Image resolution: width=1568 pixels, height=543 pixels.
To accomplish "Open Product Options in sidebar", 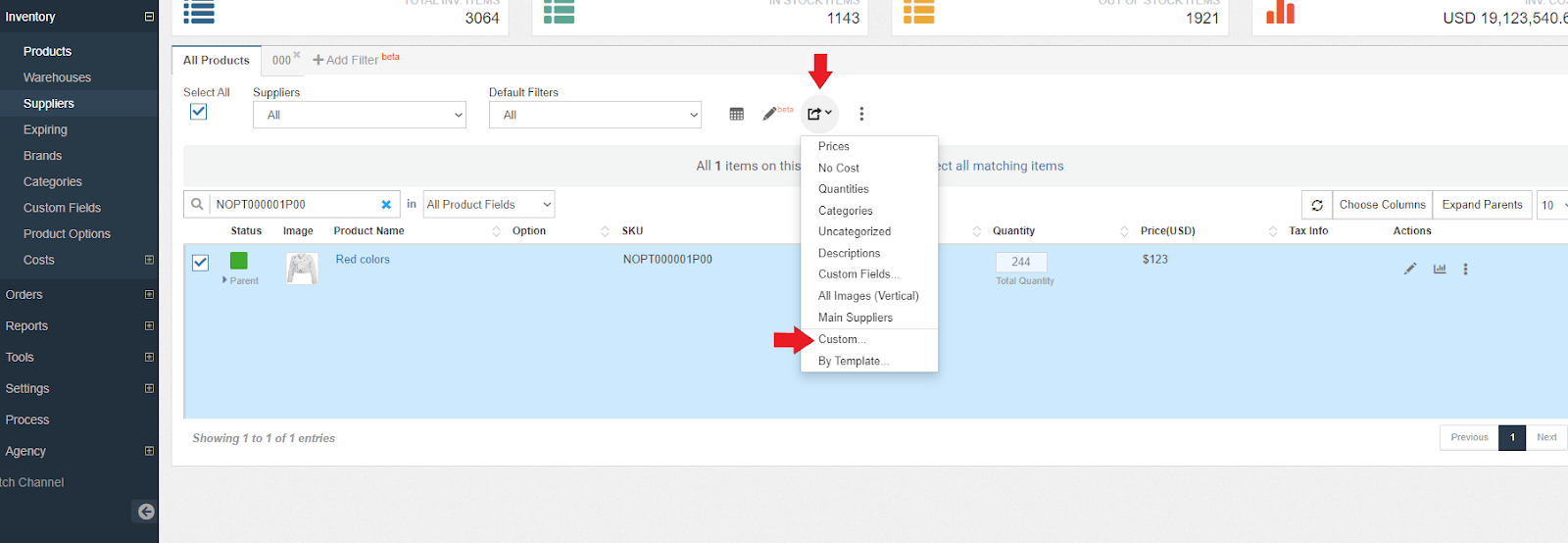I will (x=67, y=234).
